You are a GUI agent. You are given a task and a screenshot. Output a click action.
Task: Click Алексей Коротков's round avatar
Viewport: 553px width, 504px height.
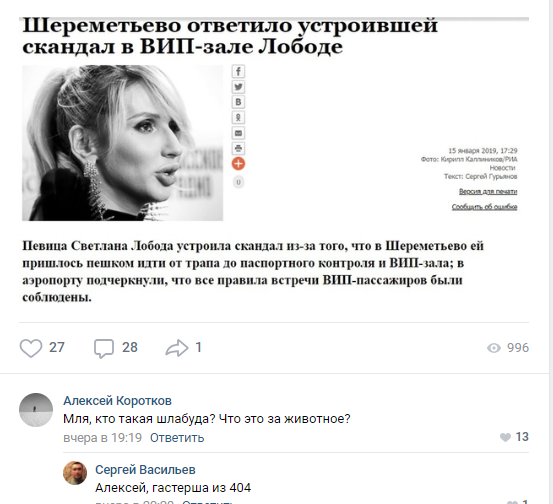36,410
